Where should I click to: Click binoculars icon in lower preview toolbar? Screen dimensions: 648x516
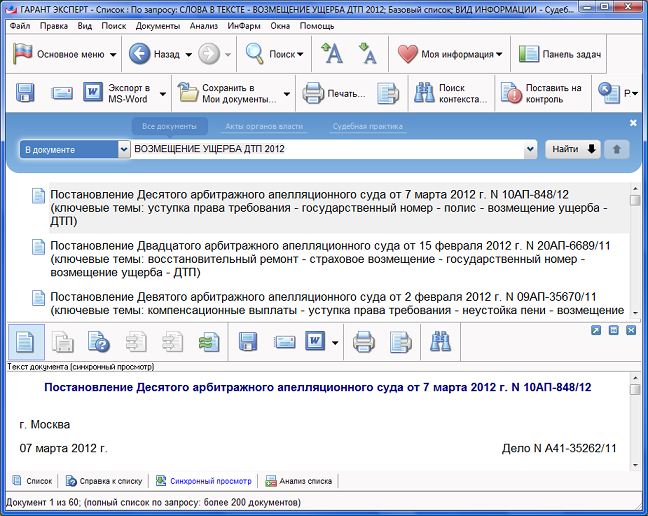click(x=441, y=343)
